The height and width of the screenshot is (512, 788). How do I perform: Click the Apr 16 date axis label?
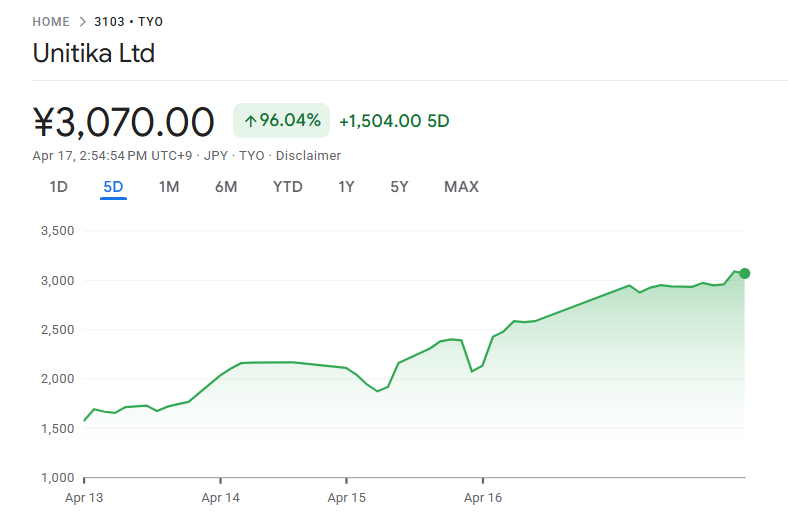482,497
